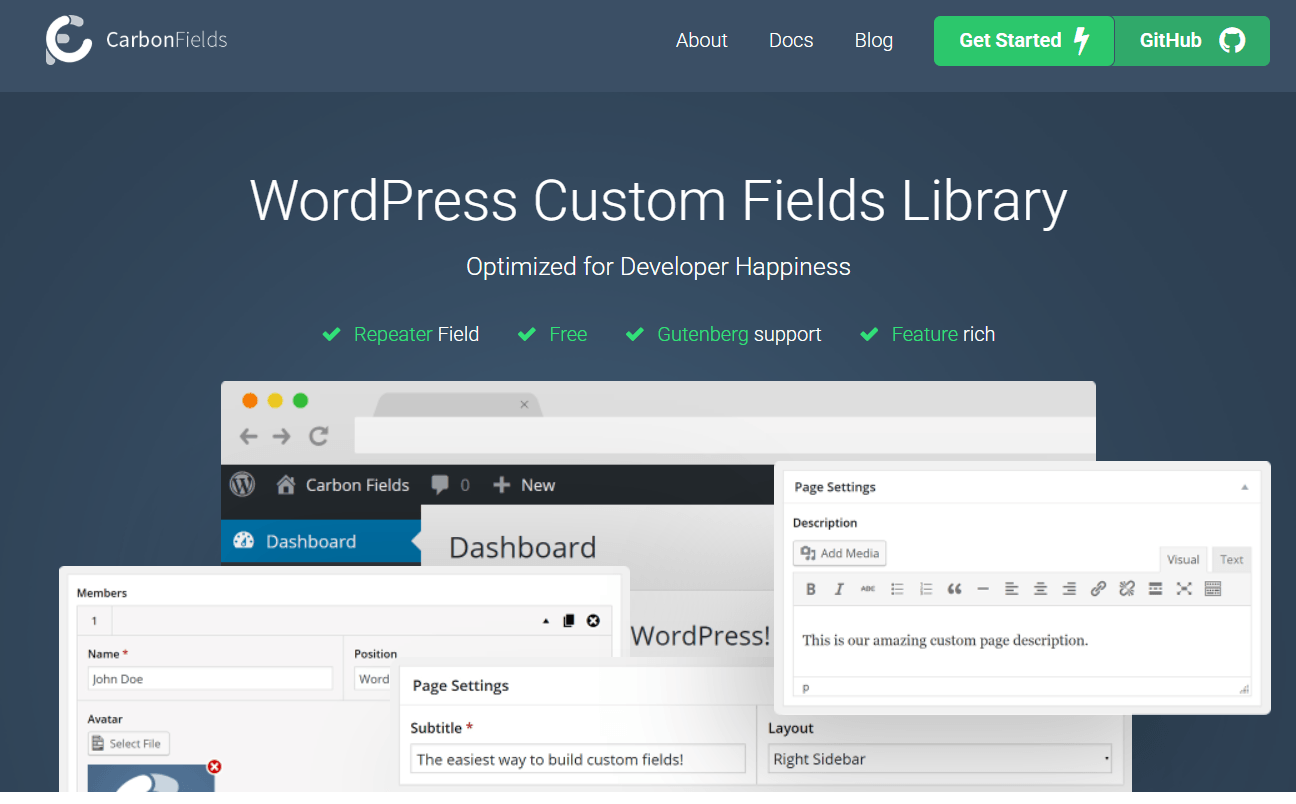This screenshot has width=1296, height=804.
Task: Toggle distraction-free fullscreen mode
Action: [x=1184, y=589]
